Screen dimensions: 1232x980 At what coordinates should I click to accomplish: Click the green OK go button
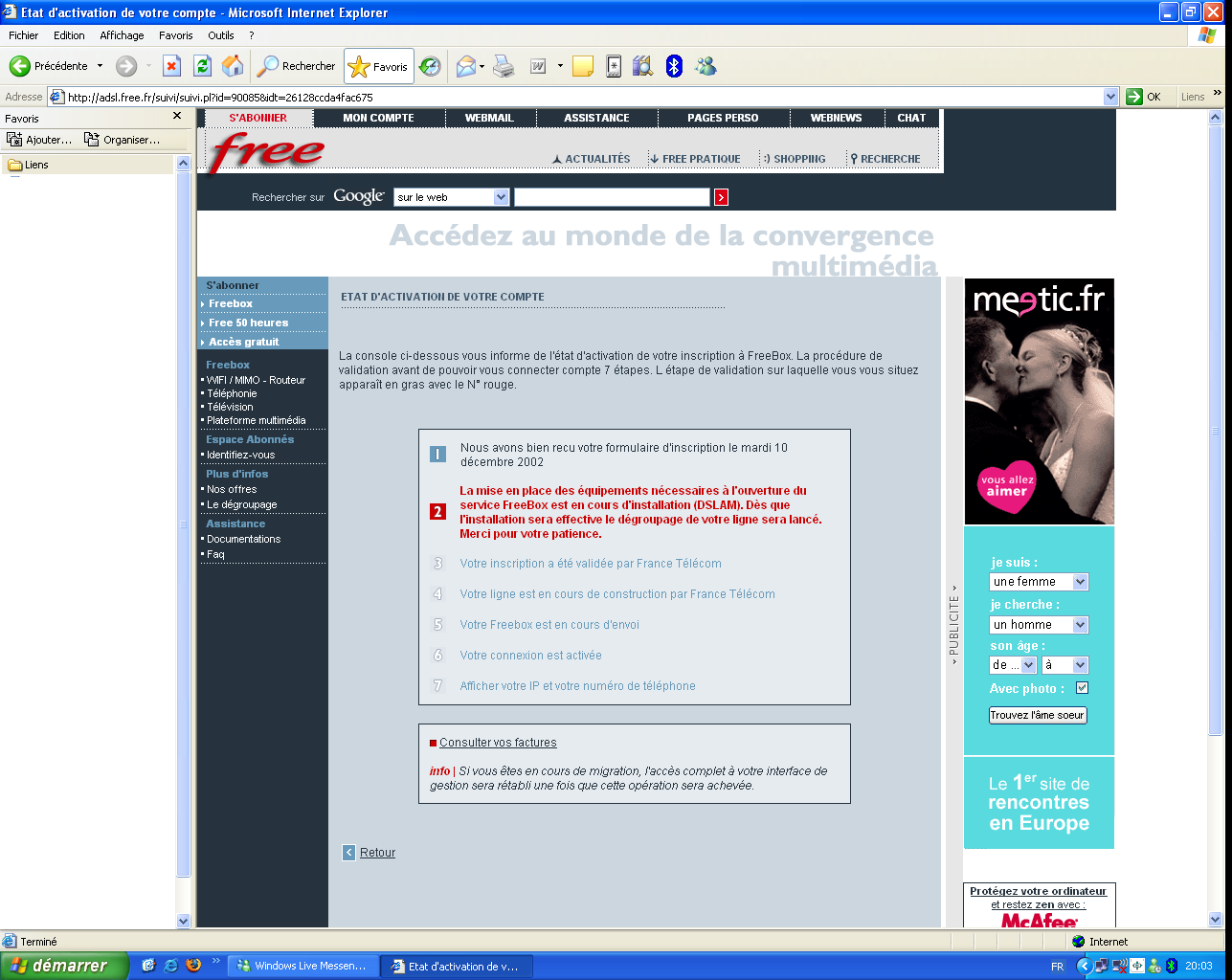pyautogui.click(x=1144, y=97)
